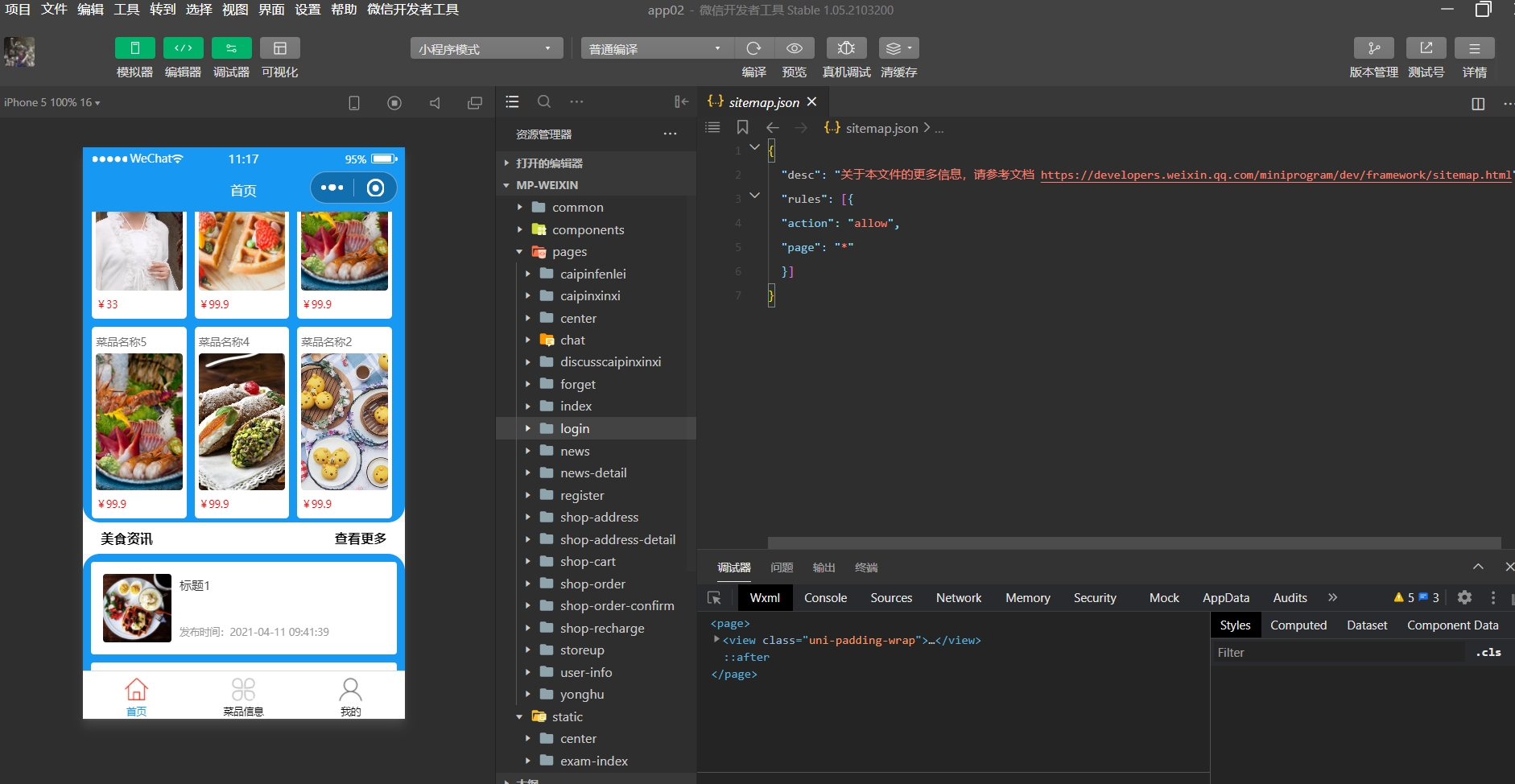Activate the element inspector picker icon
Viewport: 1515px width, 784px height.
point(714,598)
